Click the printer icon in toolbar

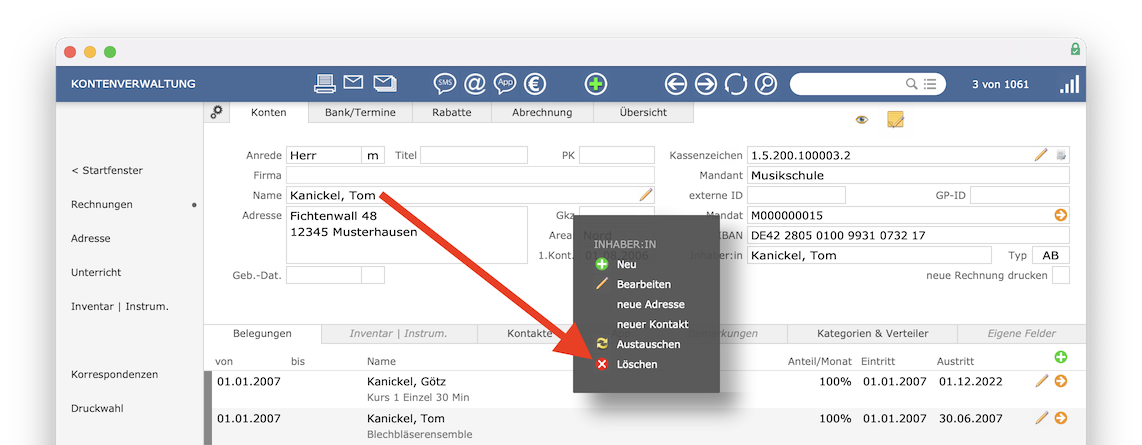pyautogui.click(x=325, y=83)
